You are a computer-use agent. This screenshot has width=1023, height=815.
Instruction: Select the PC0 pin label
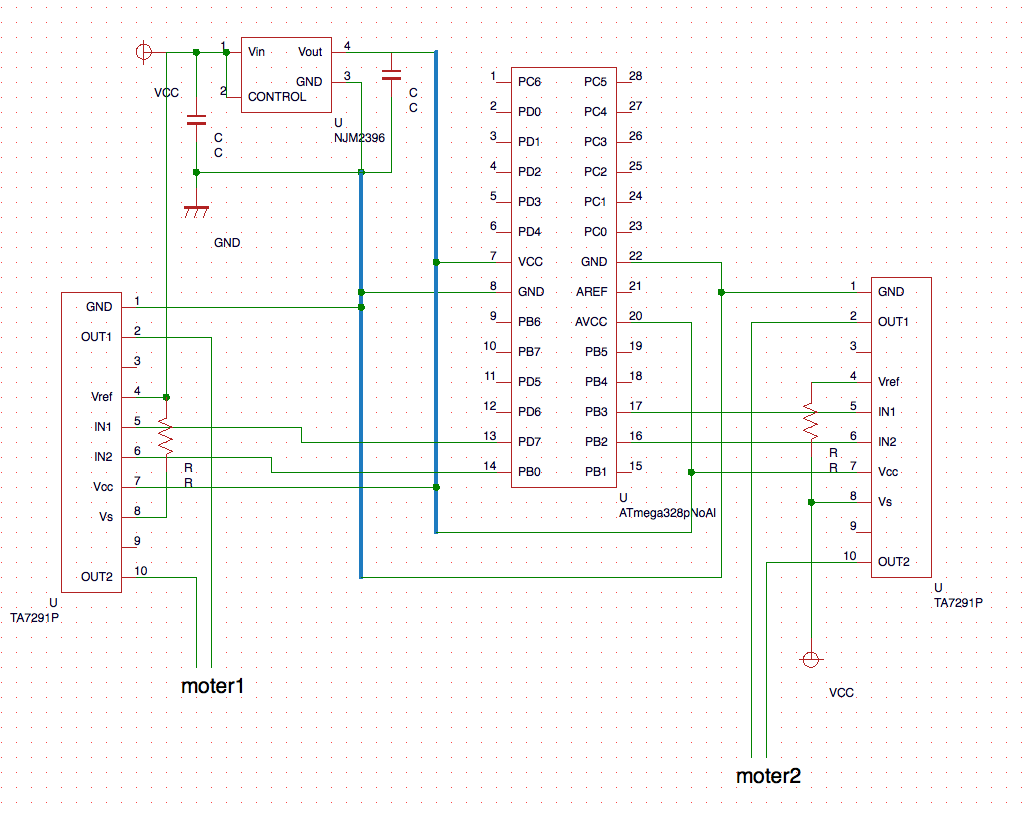click(595, 232)
